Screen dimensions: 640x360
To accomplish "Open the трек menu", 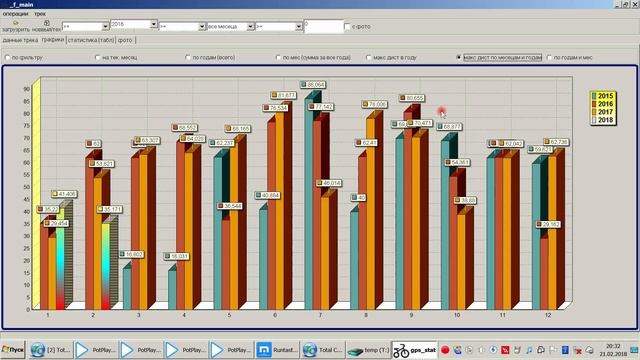I will click(x=40, y=14).
